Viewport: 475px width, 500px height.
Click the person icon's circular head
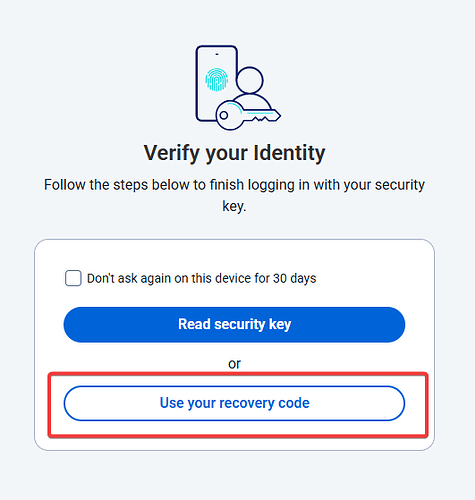[250, 80]
